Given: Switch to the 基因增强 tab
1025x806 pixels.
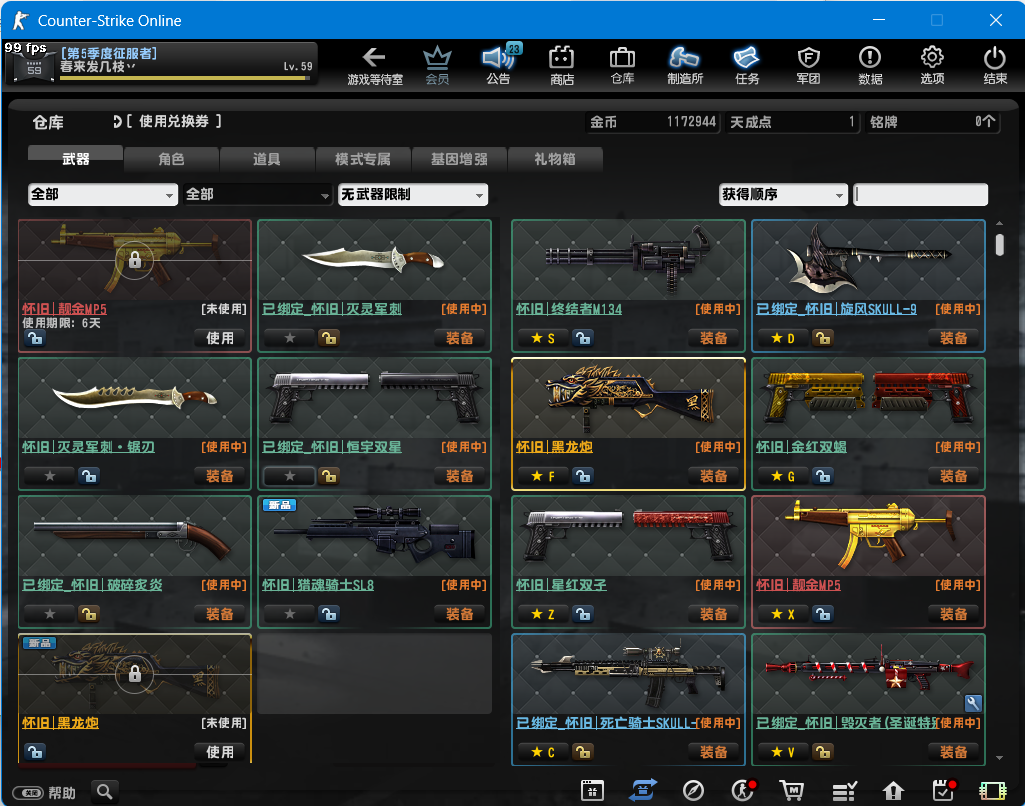Looking at the screenshot, I should 459,159.
